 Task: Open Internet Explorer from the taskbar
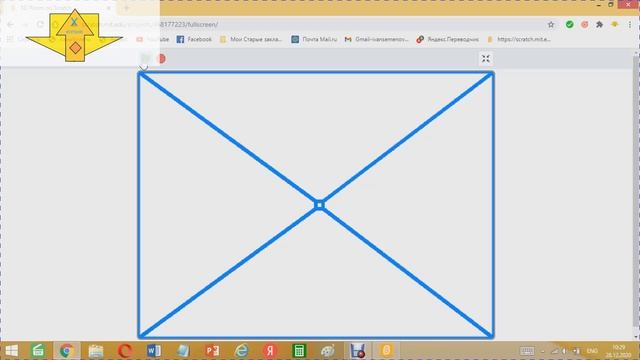pos(241,351)
